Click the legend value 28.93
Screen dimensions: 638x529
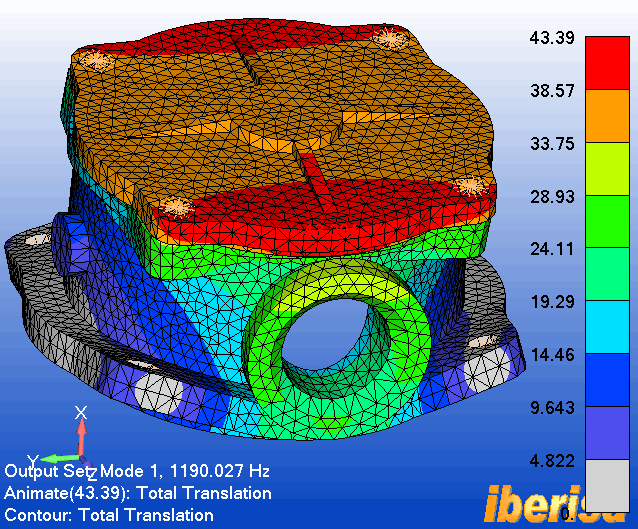(x=552, y=197)
